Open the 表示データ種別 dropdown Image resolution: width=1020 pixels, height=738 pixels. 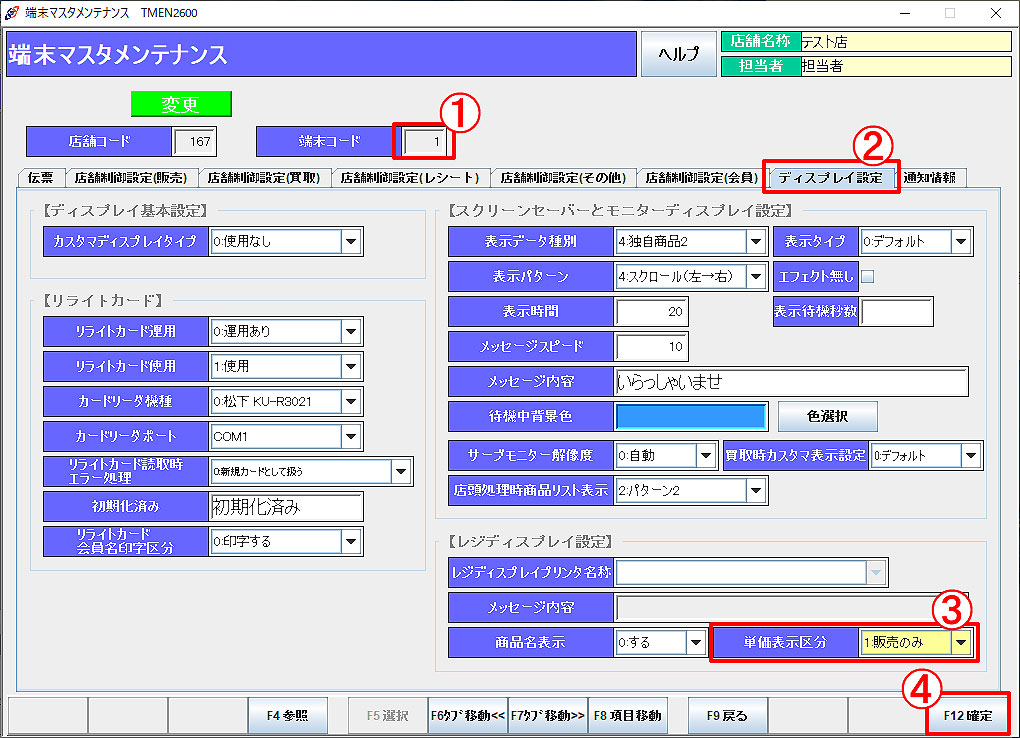tap(758, 241)
